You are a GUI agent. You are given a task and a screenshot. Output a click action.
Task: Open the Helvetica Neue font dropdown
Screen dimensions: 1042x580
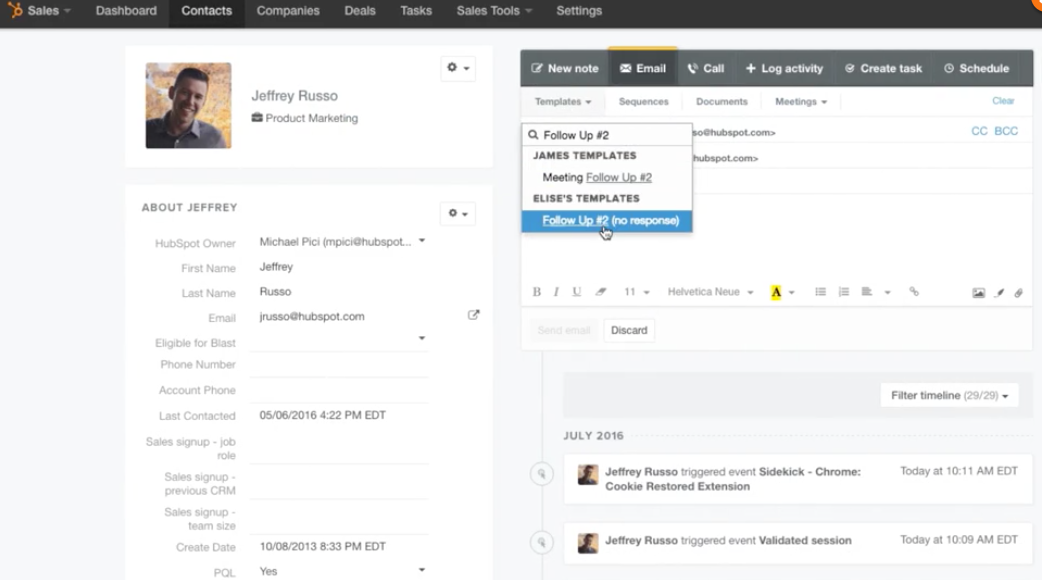[710, 292]
